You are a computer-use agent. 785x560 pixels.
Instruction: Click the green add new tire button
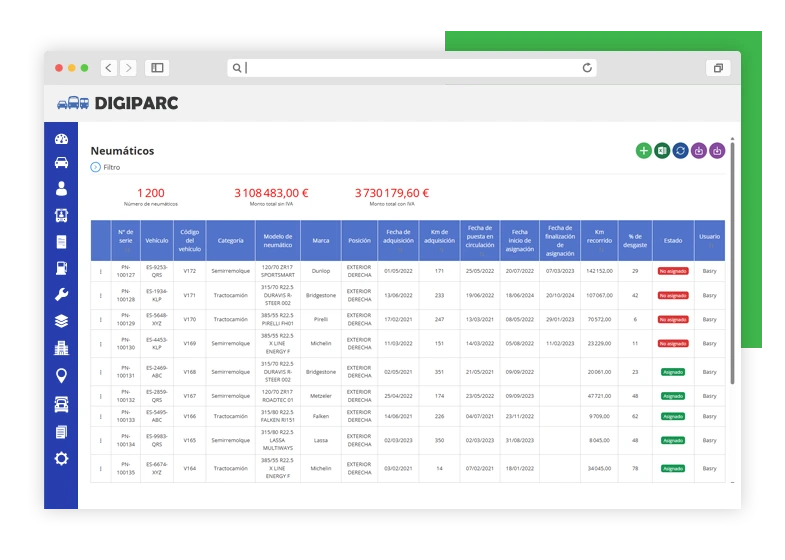click(643, 151)
